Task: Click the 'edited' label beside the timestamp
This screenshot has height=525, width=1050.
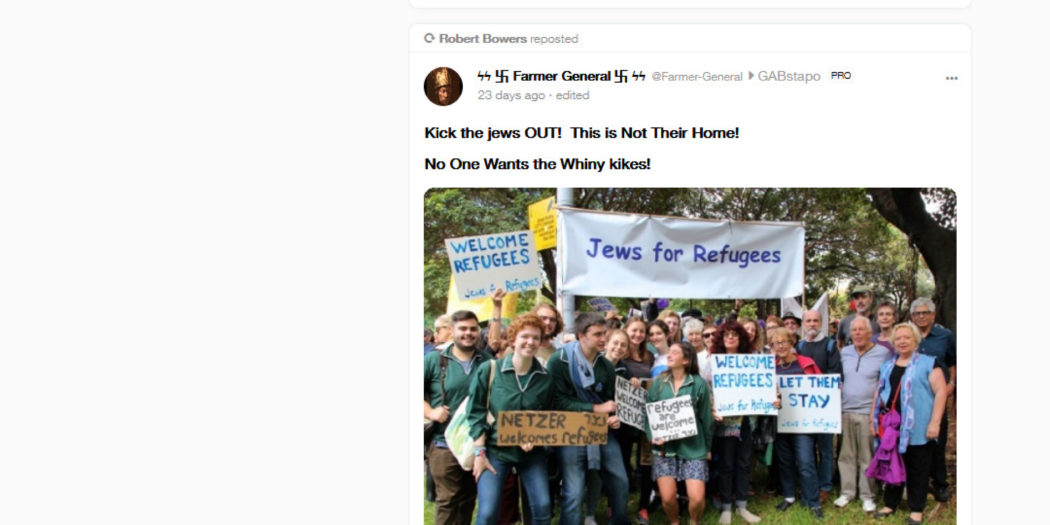Action: (x=573, y=95)
